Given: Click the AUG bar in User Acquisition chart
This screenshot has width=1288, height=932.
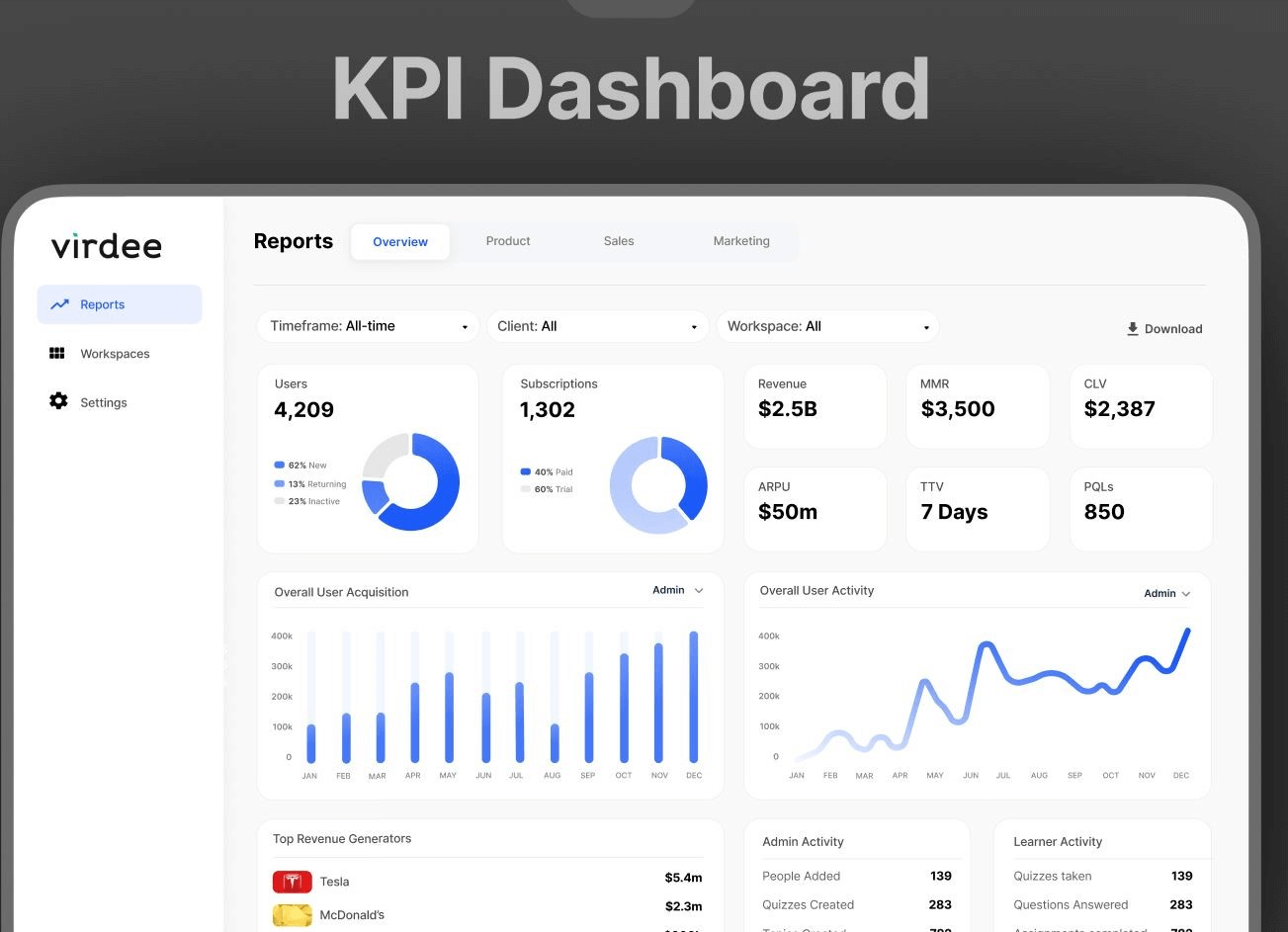Looking at the screenshot, I should click(555, 743).
